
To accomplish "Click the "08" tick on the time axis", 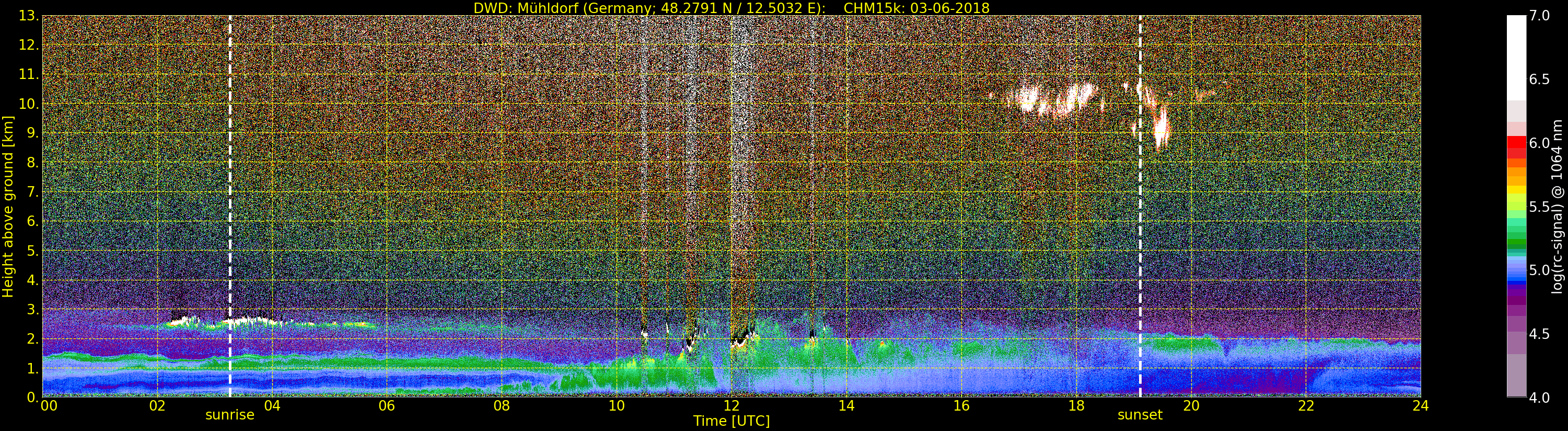I will pyautogui.click(x=502, y=406).
